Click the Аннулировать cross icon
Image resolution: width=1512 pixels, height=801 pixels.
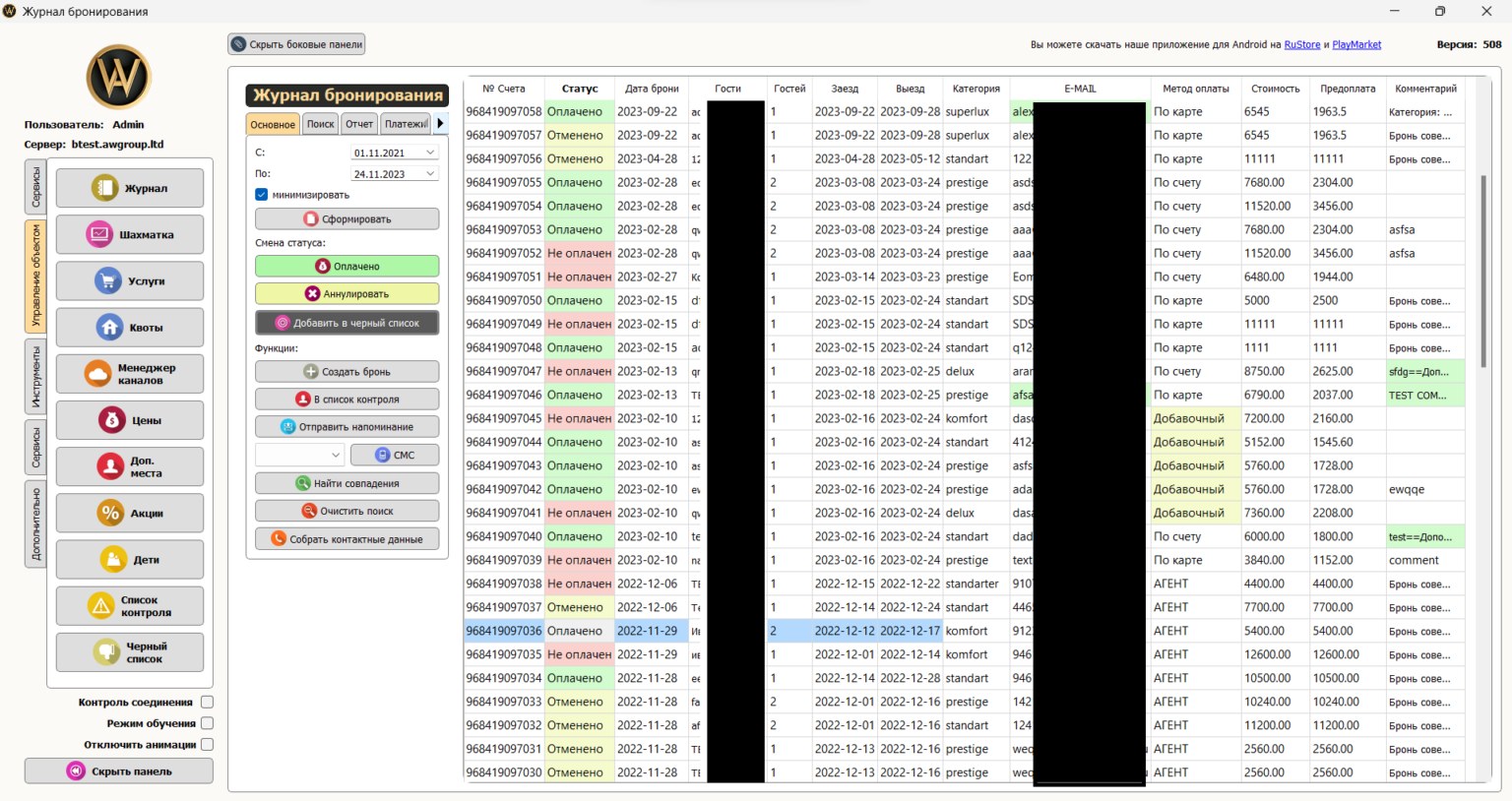(x=312, y=293)
